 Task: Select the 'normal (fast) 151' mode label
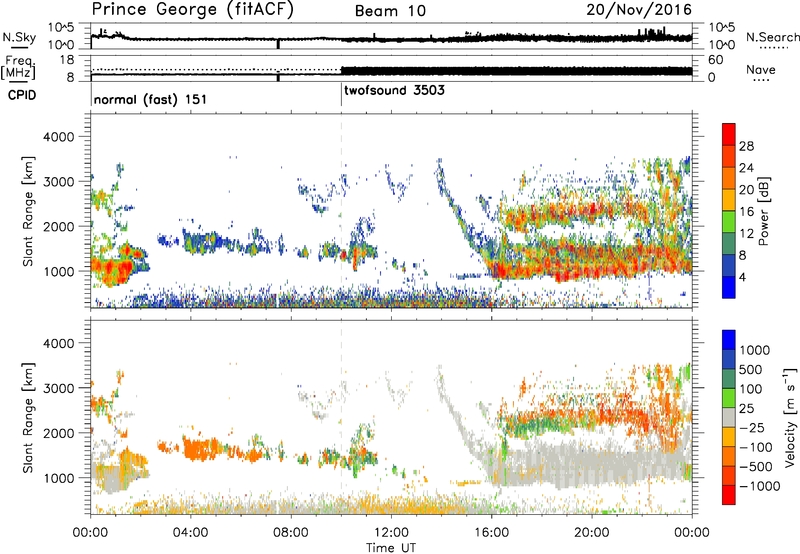(x=150, y=99)
